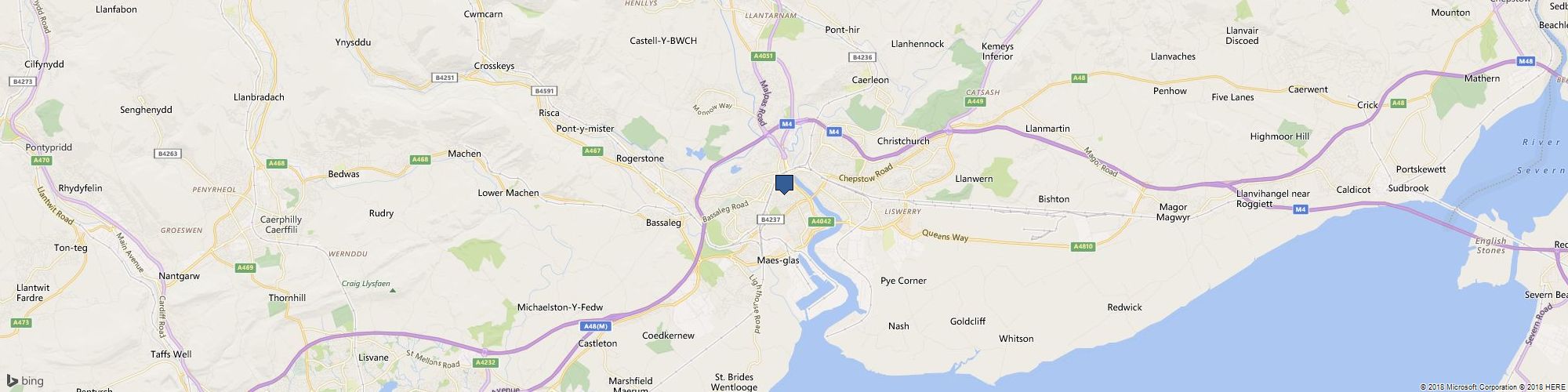Click the A4042 road badge
This screenshot has height=392, width=1568.
point(820,222)
